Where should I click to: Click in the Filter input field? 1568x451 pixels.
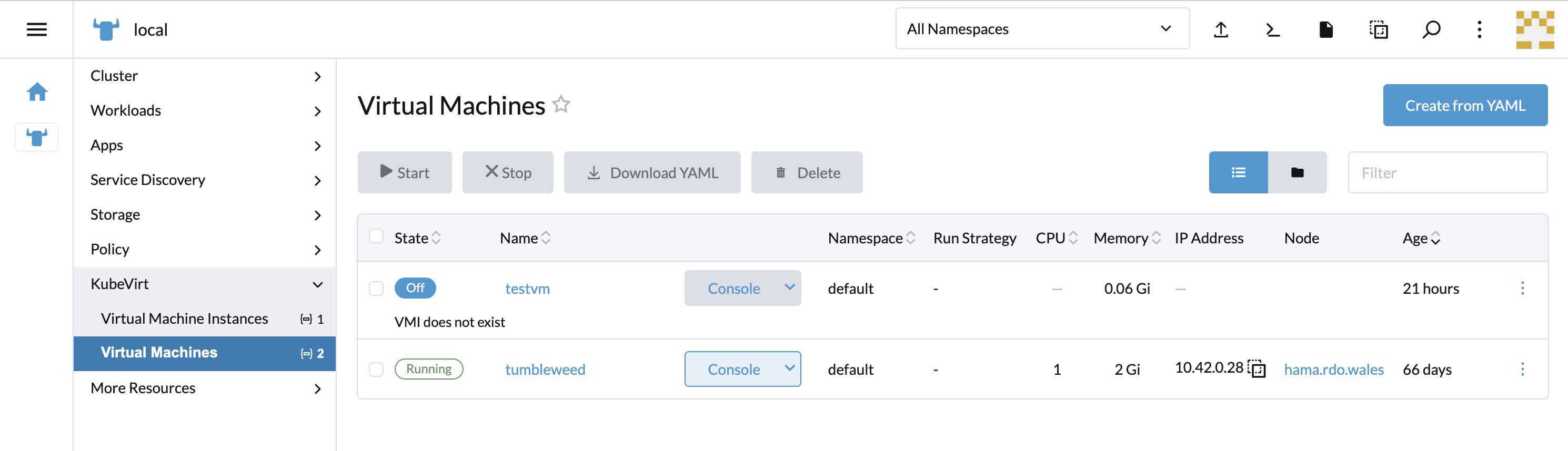pyautogui.click(x=1447, y=172)
